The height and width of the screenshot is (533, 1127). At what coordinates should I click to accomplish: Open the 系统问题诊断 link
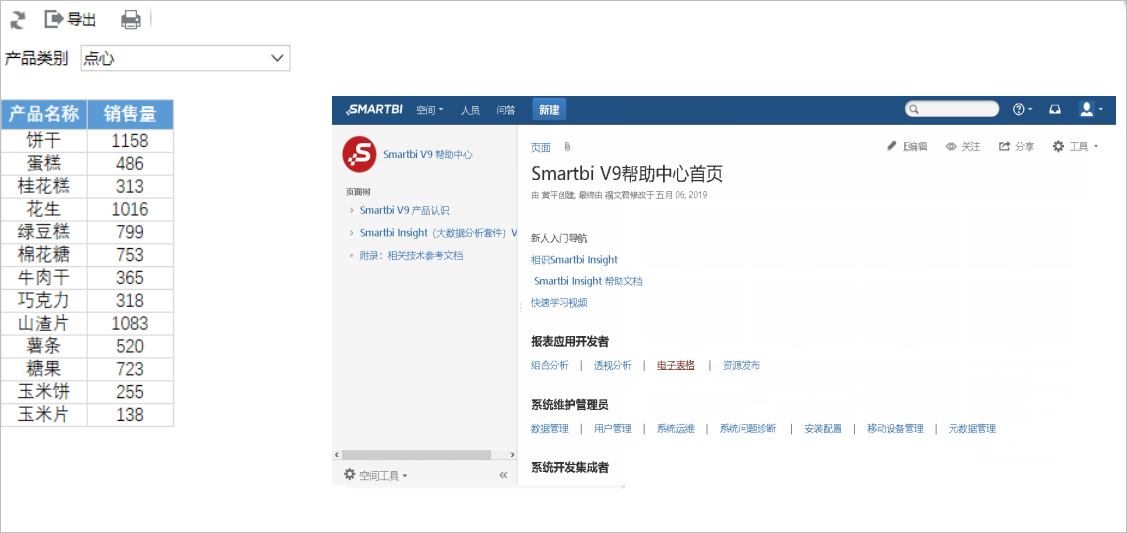coord(748,428)
